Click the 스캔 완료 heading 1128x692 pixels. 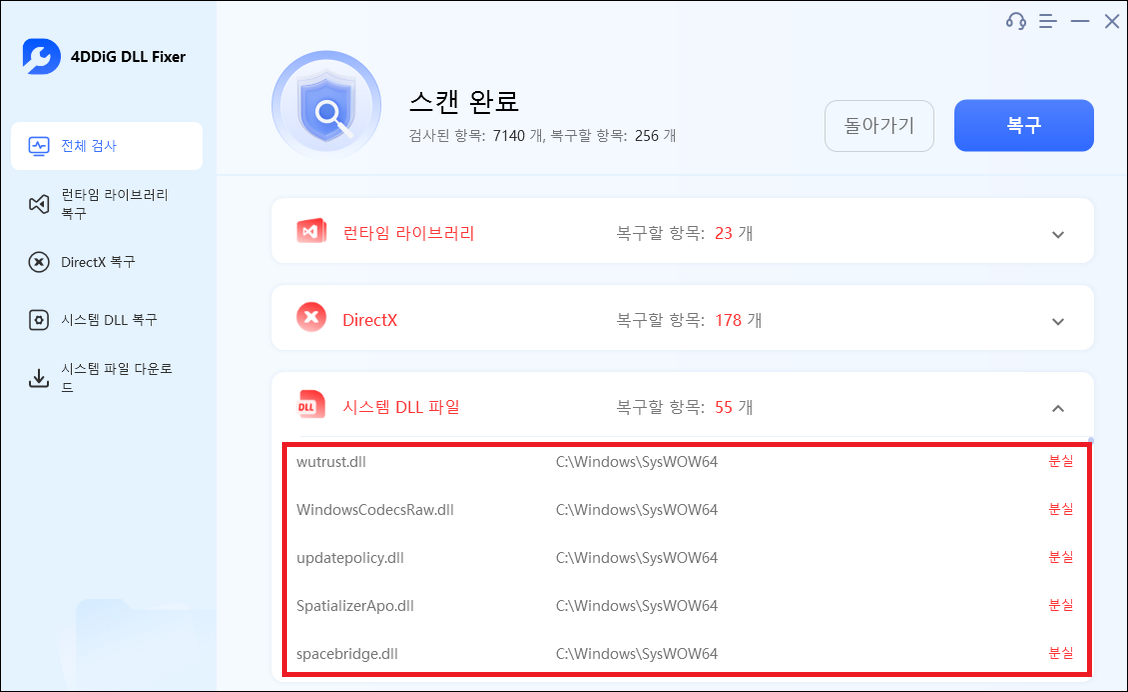[464, 101]
